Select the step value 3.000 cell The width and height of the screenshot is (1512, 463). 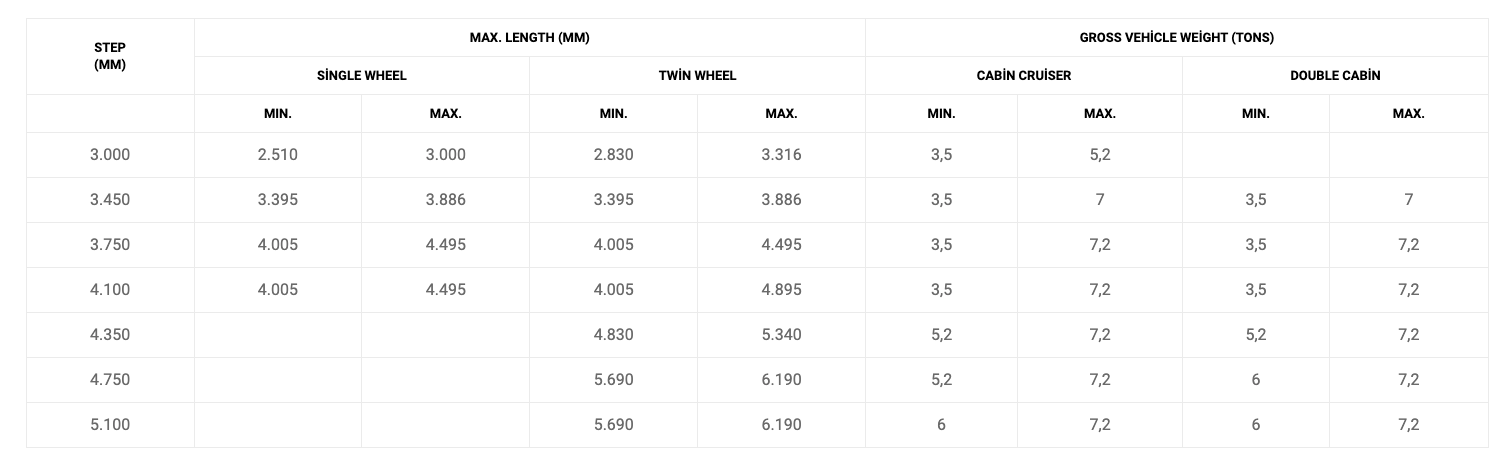click(110, 155)
